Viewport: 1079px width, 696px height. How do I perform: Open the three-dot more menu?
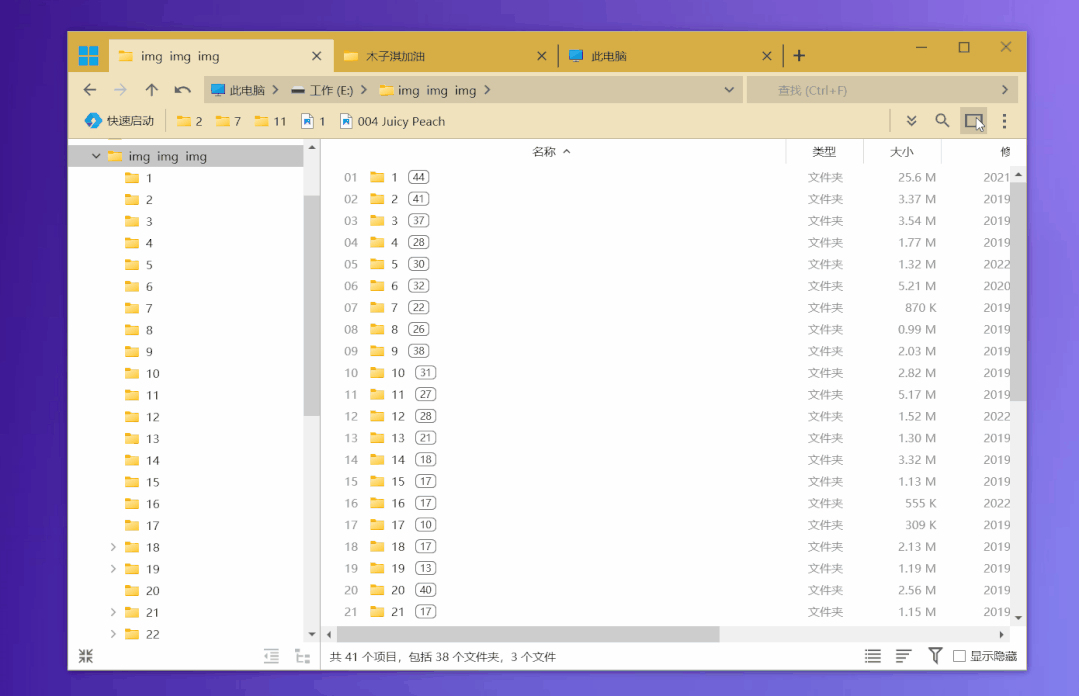pos(1005,121)
